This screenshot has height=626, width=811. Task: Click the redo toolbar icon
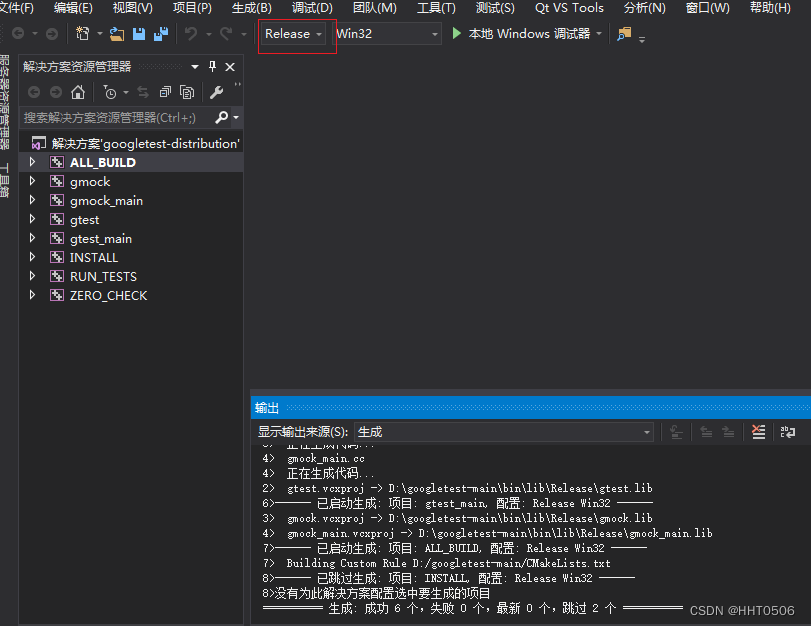tap(226, 34)
